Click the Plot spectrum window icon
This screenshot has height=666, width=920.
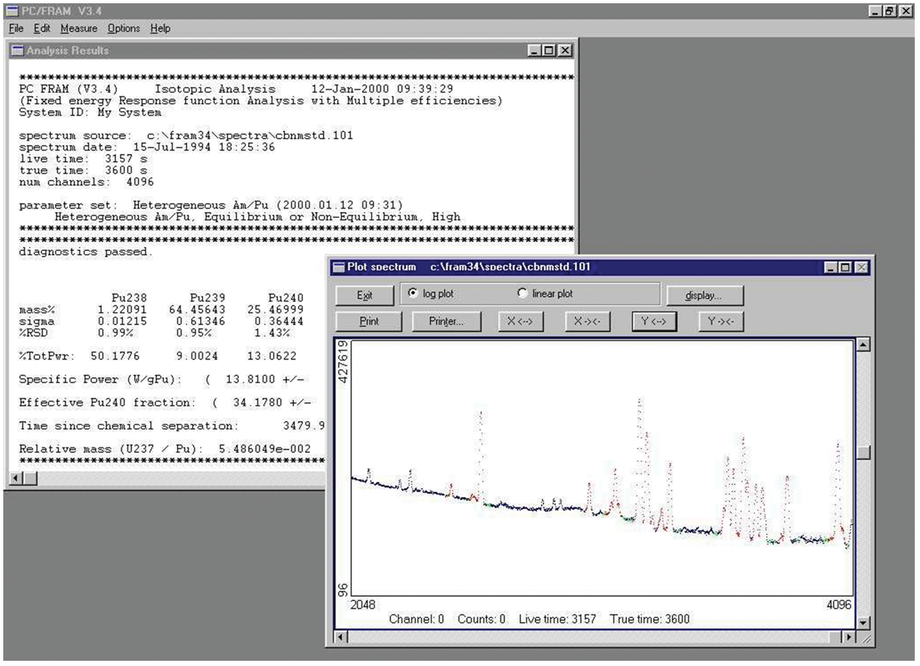tap(339, 267)
